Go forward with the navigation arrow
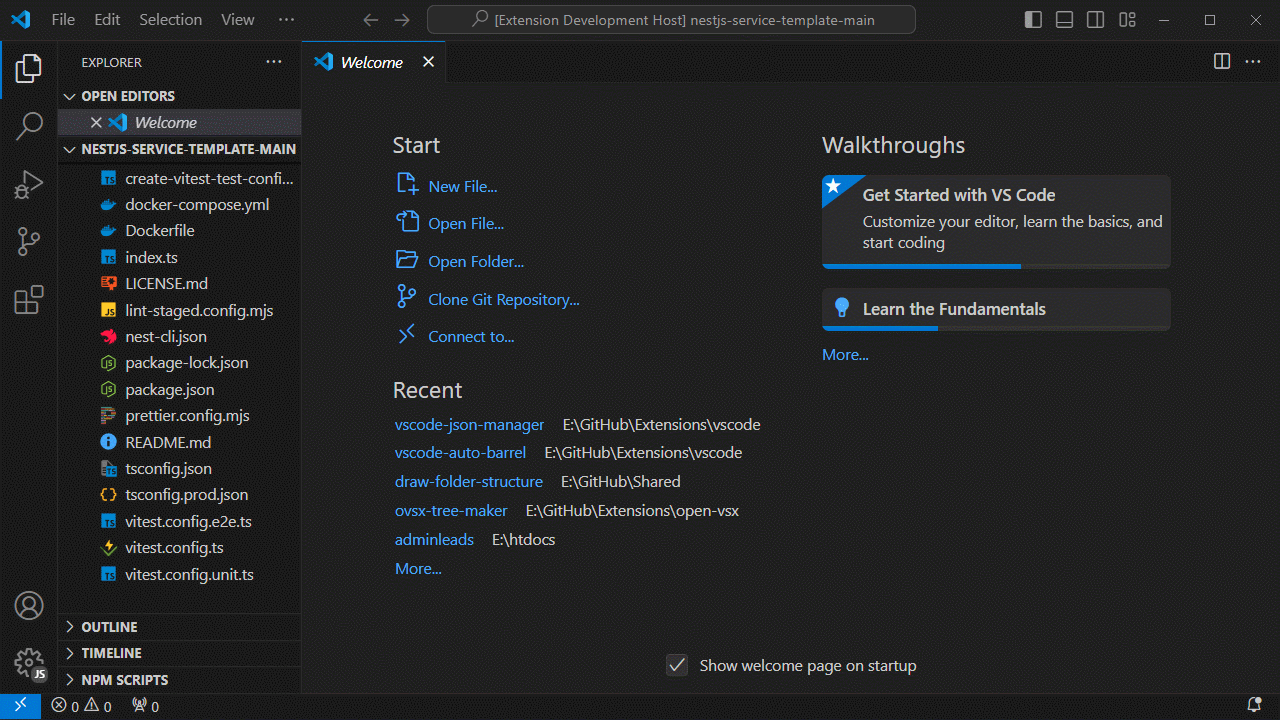The image size is (1280, 720). pos(402,20)
